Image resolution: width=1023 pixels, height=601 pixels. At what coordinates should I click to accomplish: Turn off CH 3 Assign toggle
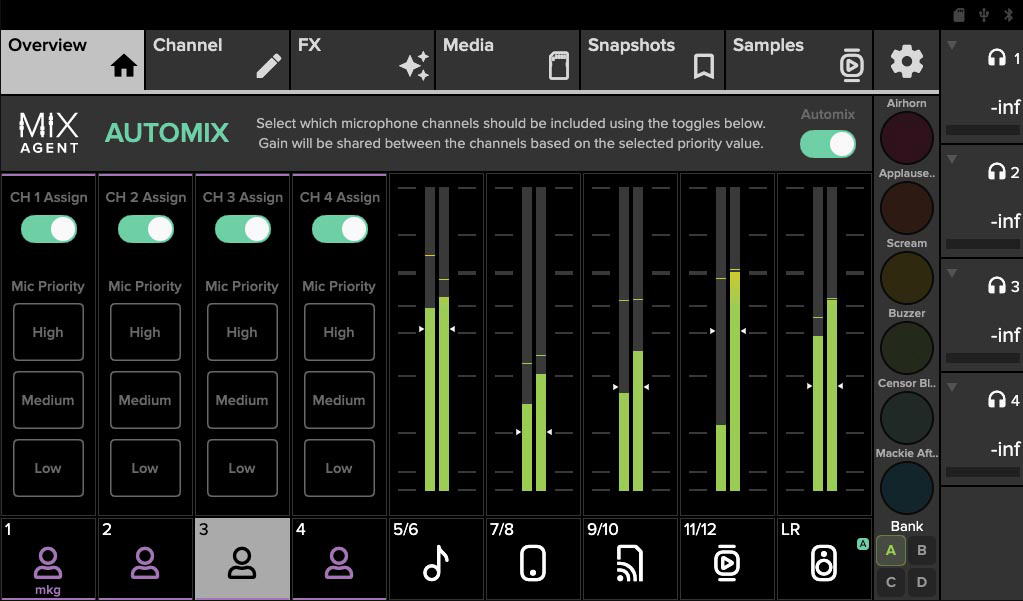pos(242,229)
